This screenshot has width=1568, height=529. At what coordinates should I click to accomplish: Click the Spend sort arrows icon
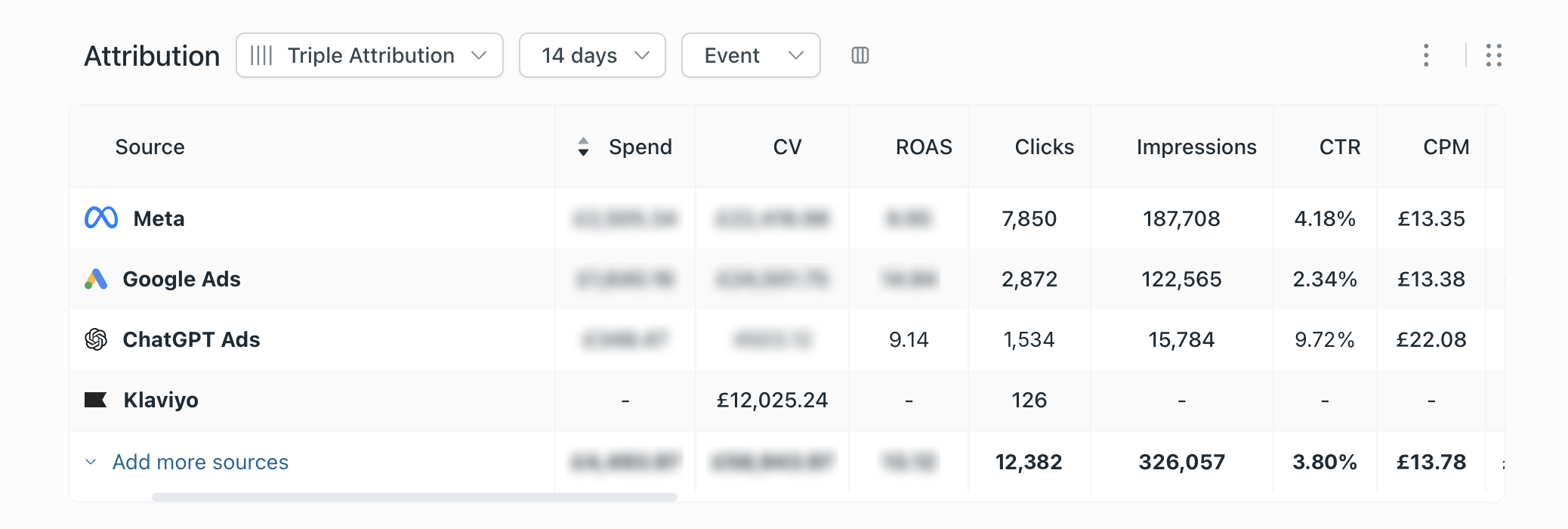(x=583, y=147)
